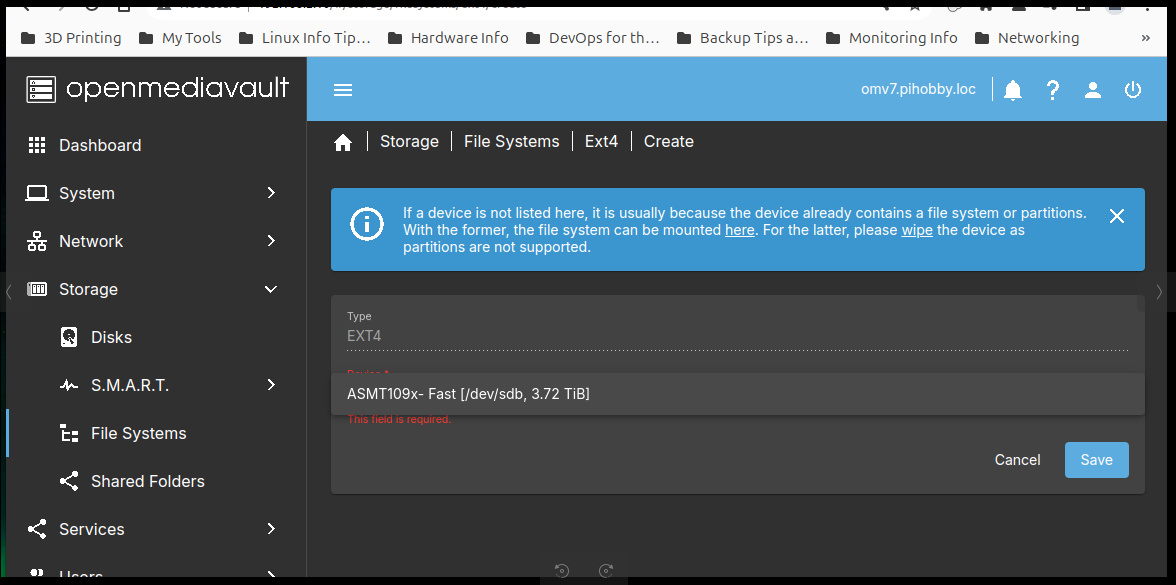Open the Hardware Info bookmark
1176x585 pixels.
point(459,37)
